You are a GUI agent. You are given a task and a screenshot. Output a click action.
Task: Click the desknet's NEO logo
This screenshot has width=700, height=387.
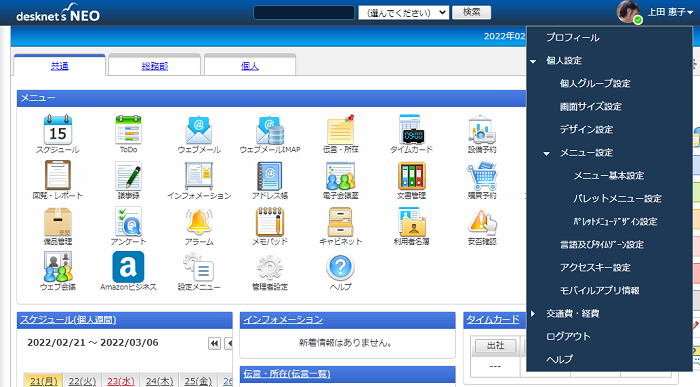click(58, 13)
